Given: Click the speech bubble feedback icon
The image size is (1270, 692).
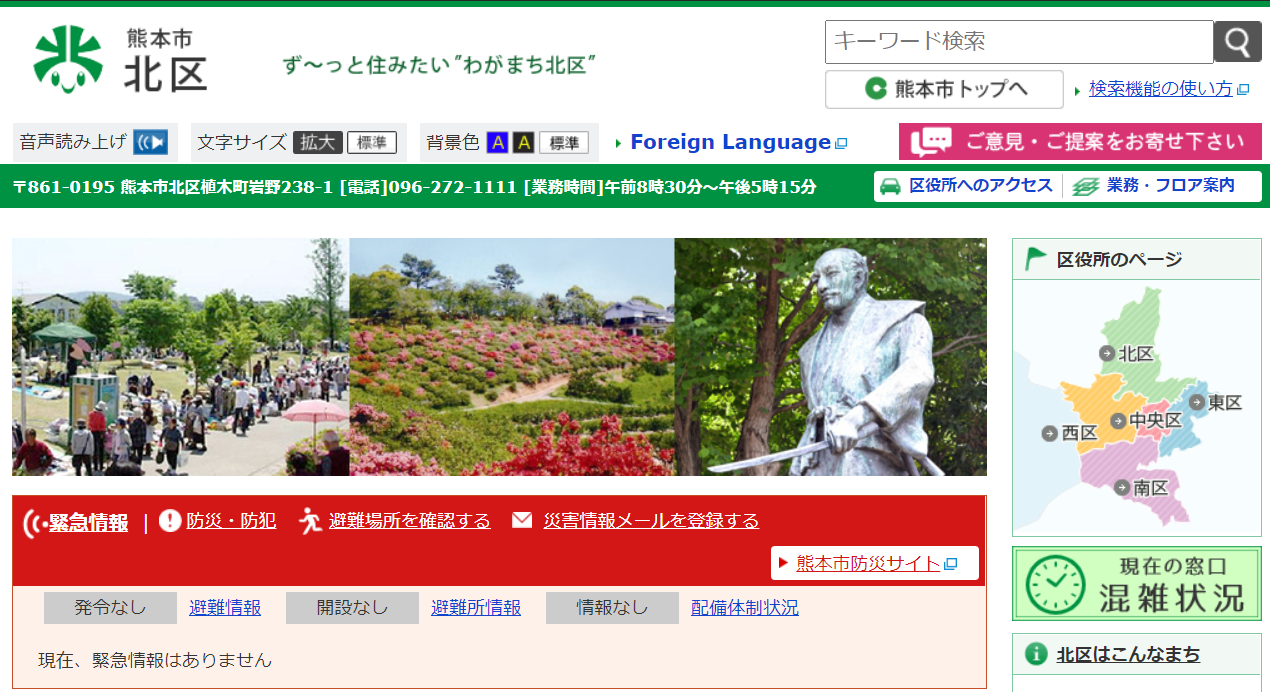Looking at the screenshot, I should click(931, 142).
